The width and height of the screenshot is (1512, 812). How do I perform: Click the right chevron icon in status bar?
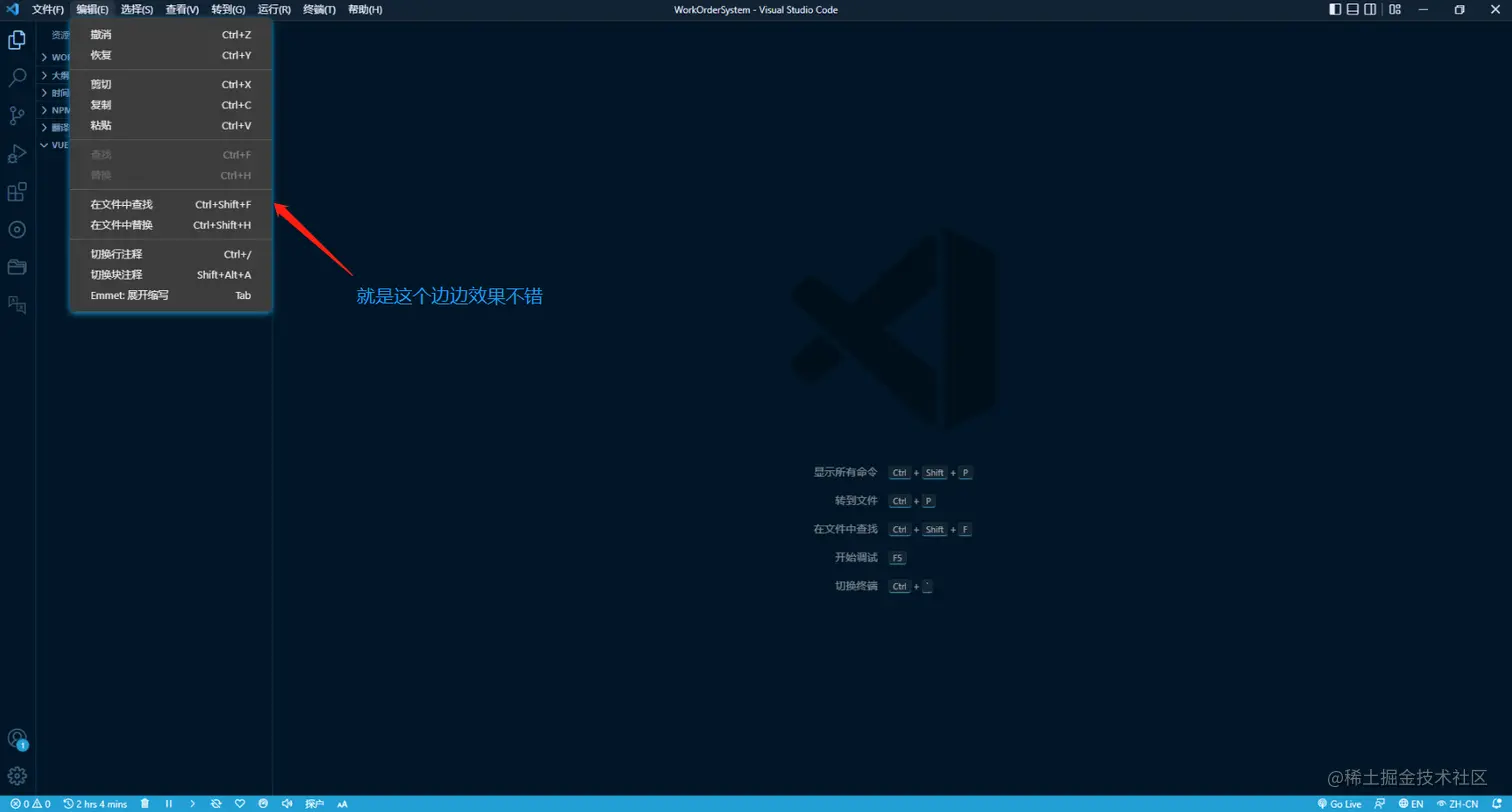pyautogui.click(x=193, y=804)
